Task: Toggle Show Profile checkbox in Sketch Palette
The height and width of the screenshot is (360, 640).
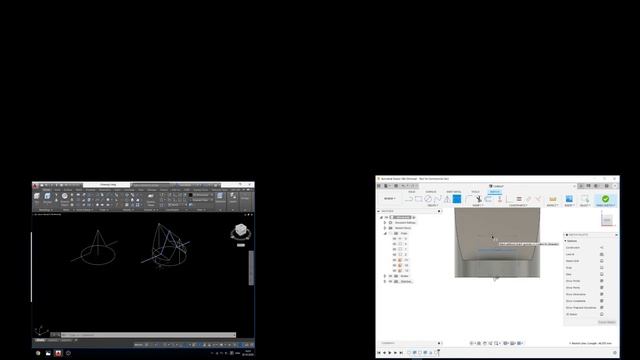Action: (602, 281)
